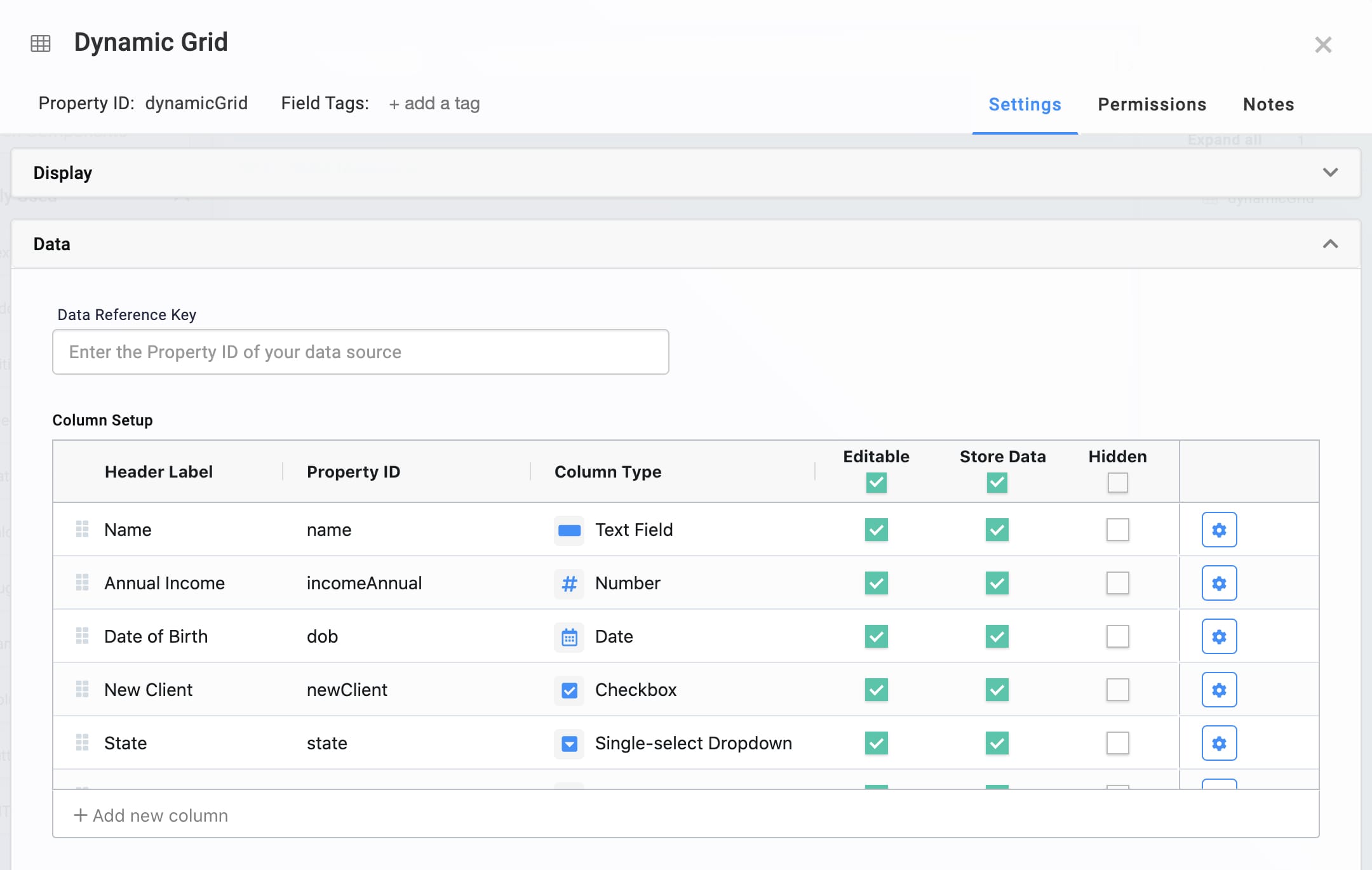Click the Date column calendar icon
The width and height of the screenshot is (1372, 870).
pos(569,636)
